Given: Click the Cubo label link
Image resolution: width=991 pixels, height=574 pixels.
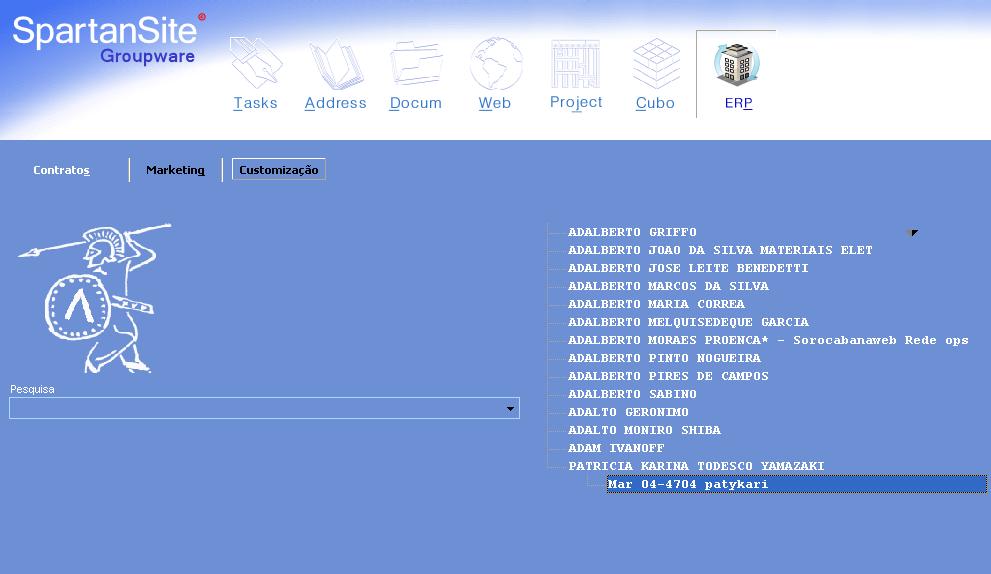Looking at the screenshot, I should pyautogui.click(x=655, y=103).
